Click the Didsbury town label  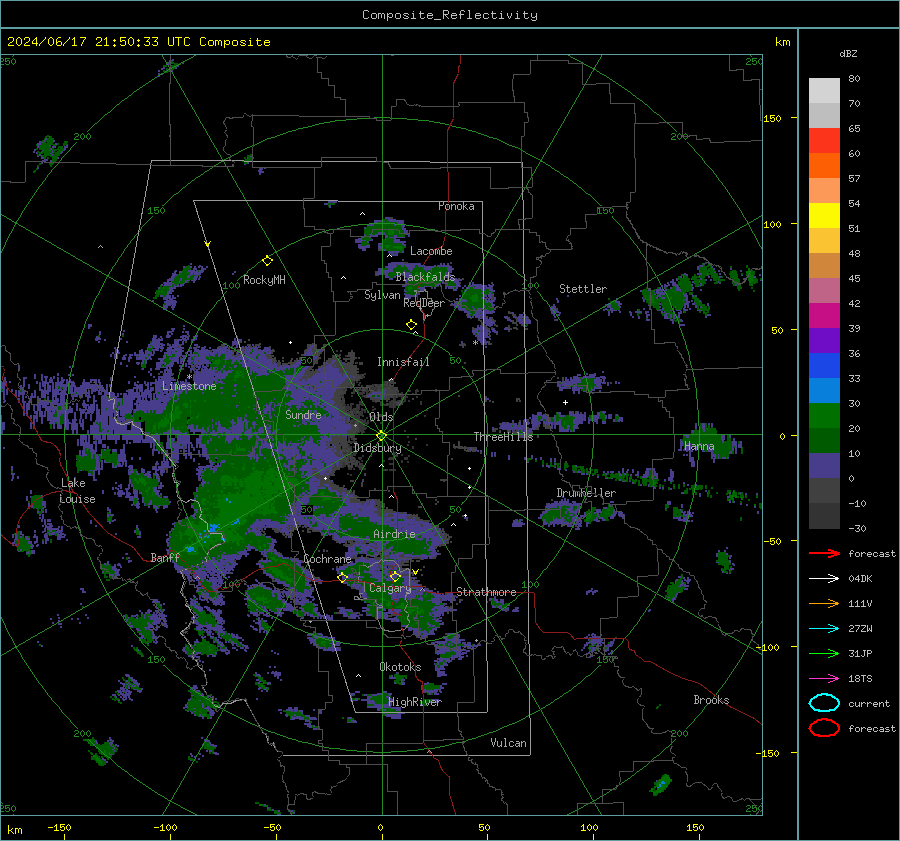(377, 448)
